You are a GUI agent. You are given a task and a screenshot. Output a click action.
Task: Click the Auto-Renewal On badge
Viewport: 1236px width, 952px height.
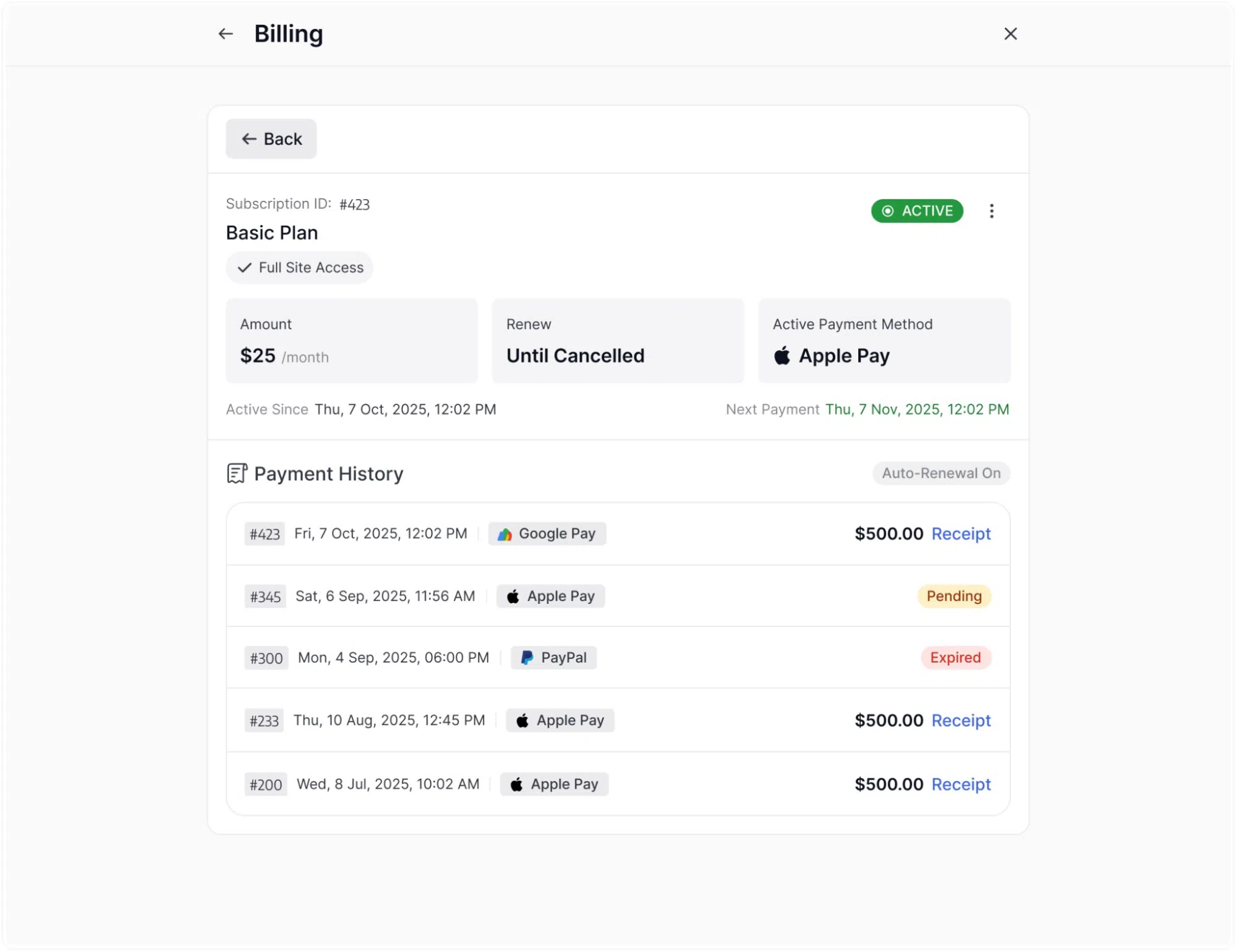point(941,474)
